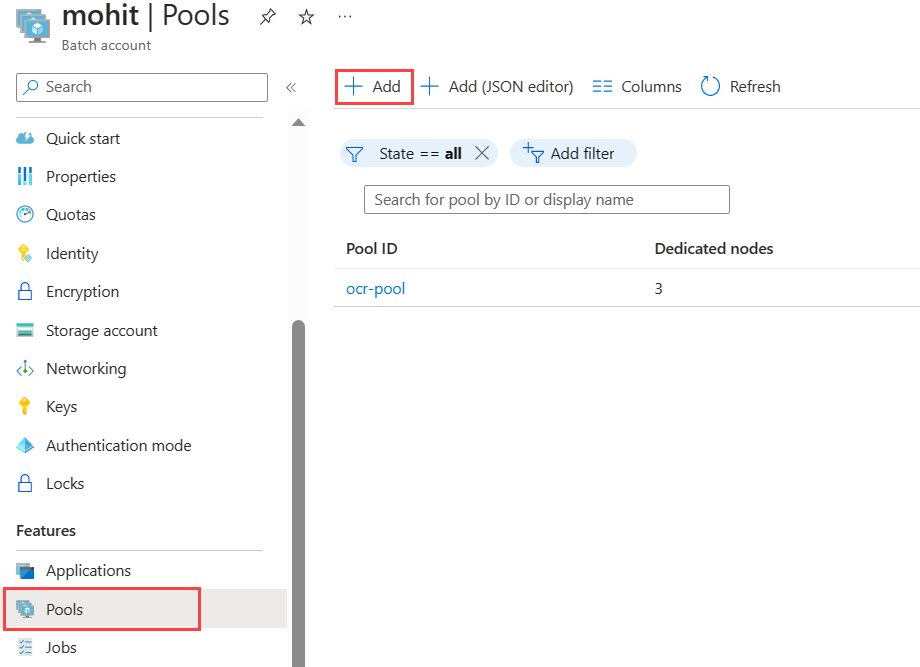
Task: Add mohit to favorites via star icon
Action: (x=306, y=16)
